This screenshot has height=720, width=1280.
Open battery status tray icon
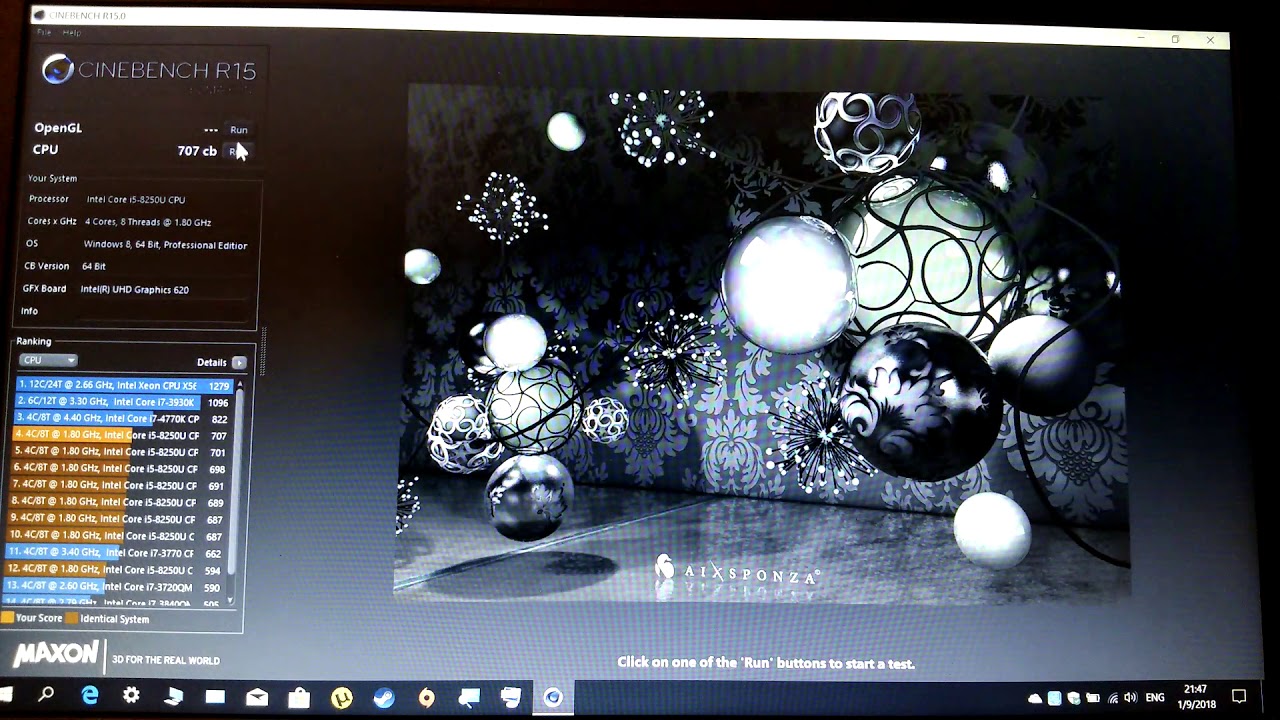(x=1093, y=698)
